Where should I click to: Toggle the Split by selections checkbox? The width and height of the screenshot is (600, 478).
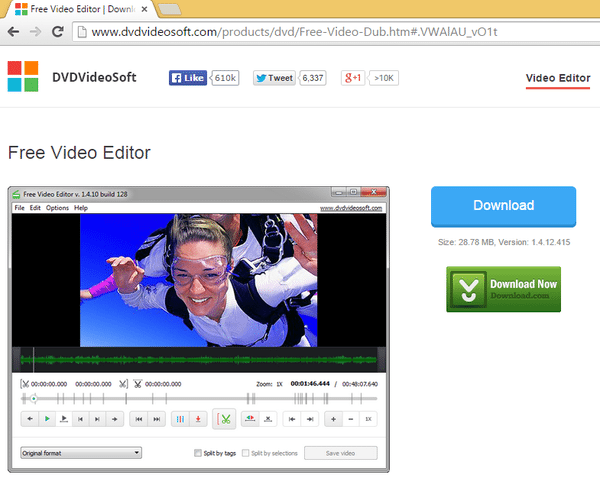coord(246,453)
